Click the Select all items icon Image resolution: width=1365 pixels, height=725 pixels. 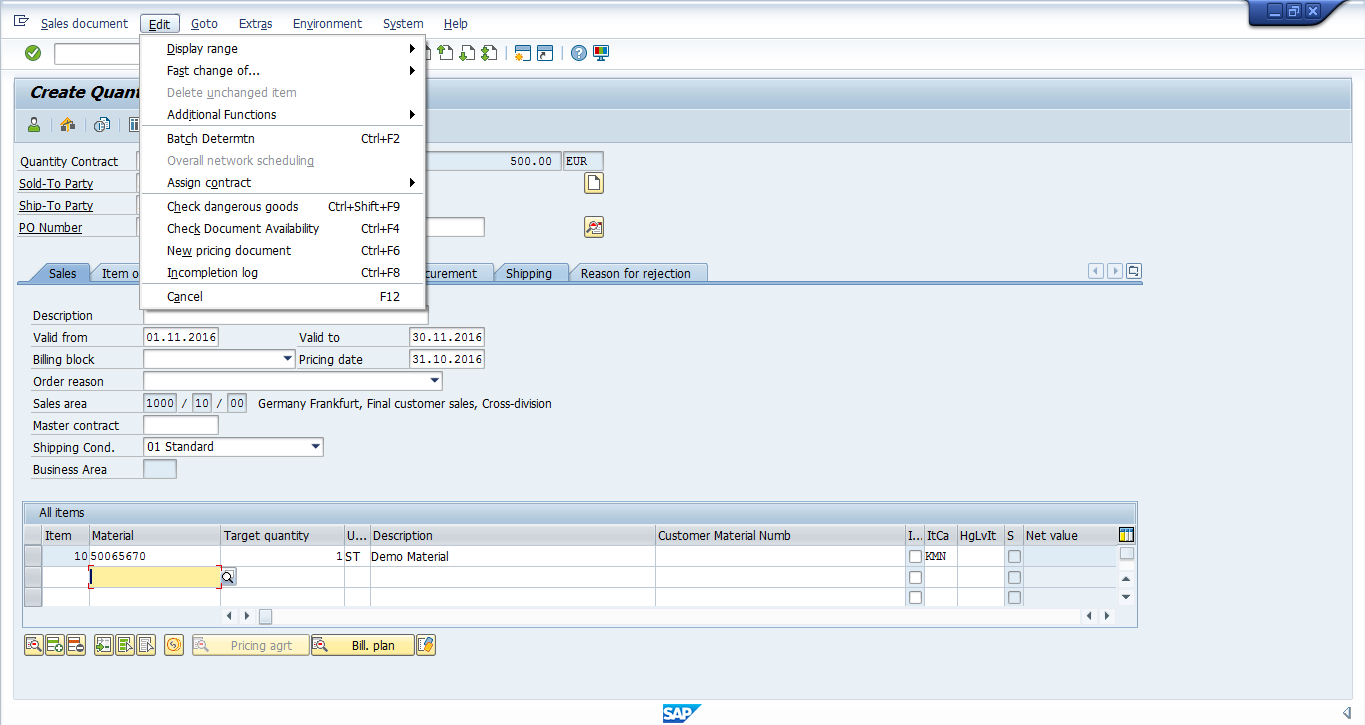pos(104,645)
